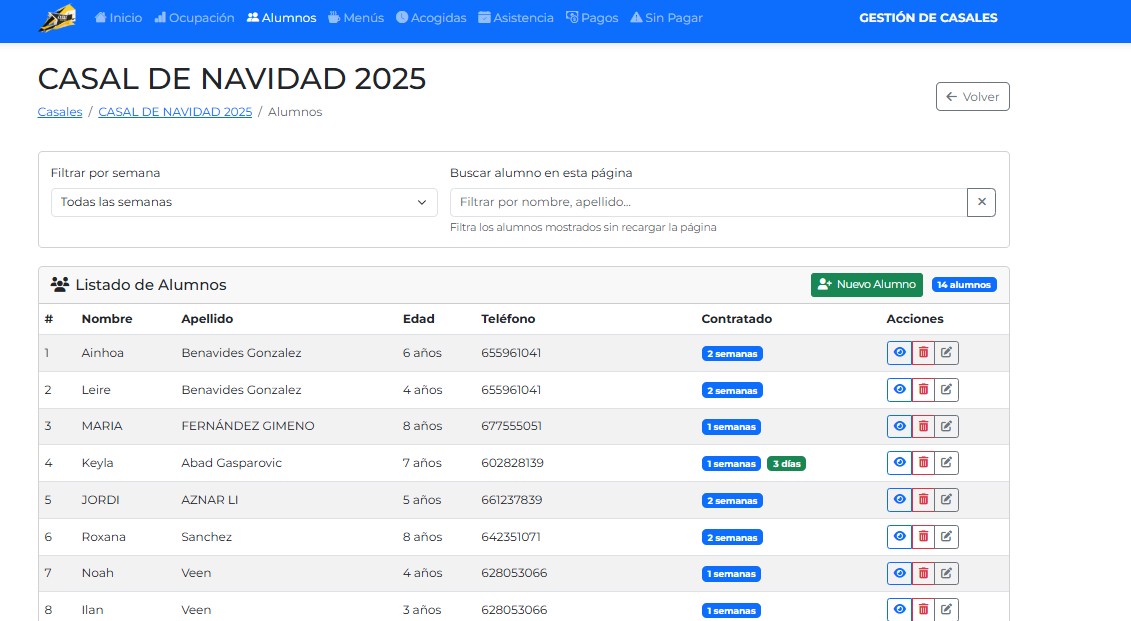Click the app logo in the navbar
This screenshot has width=1131, height=621.
pyautogui.click(x=58, y=18)
